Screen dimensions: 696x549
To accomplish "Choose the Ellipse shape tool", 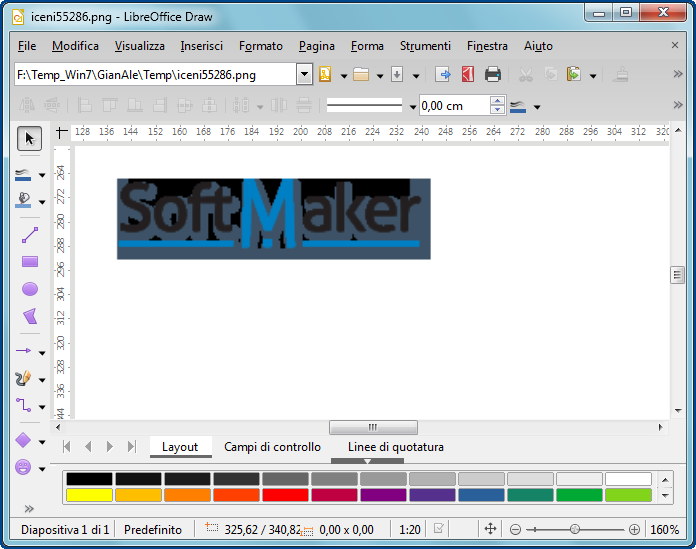I will (x=30, y=289).
